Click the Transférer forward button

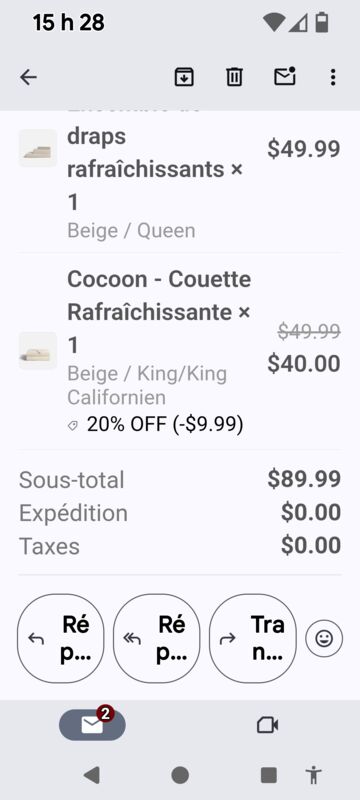click(x=253, y=638)
